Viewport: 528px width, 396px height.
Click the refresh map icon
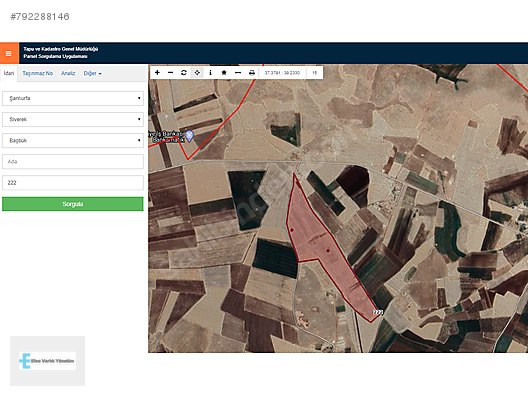click(x=184, y=72)
